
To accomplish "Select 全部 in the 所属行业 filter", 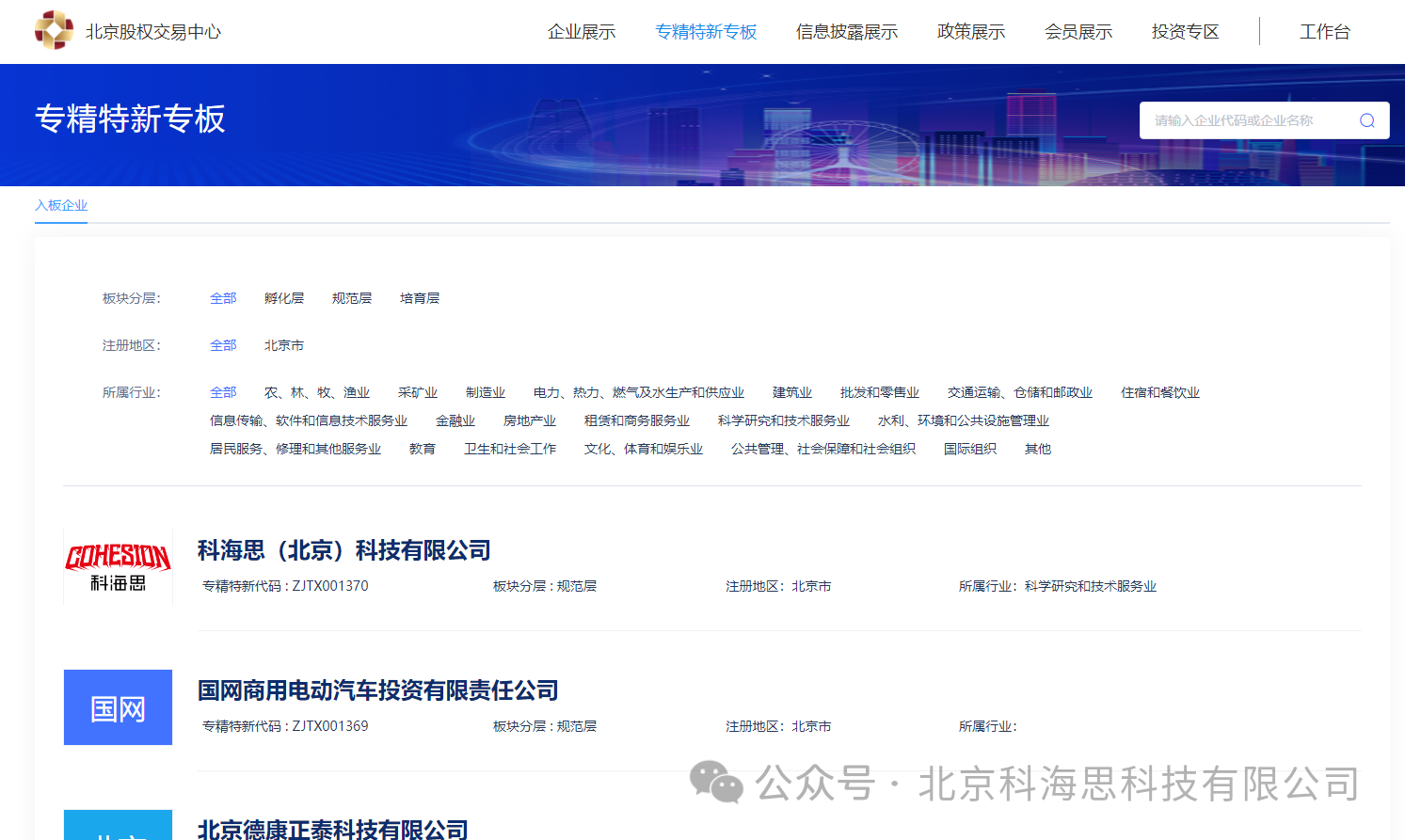I will (223, 392).
